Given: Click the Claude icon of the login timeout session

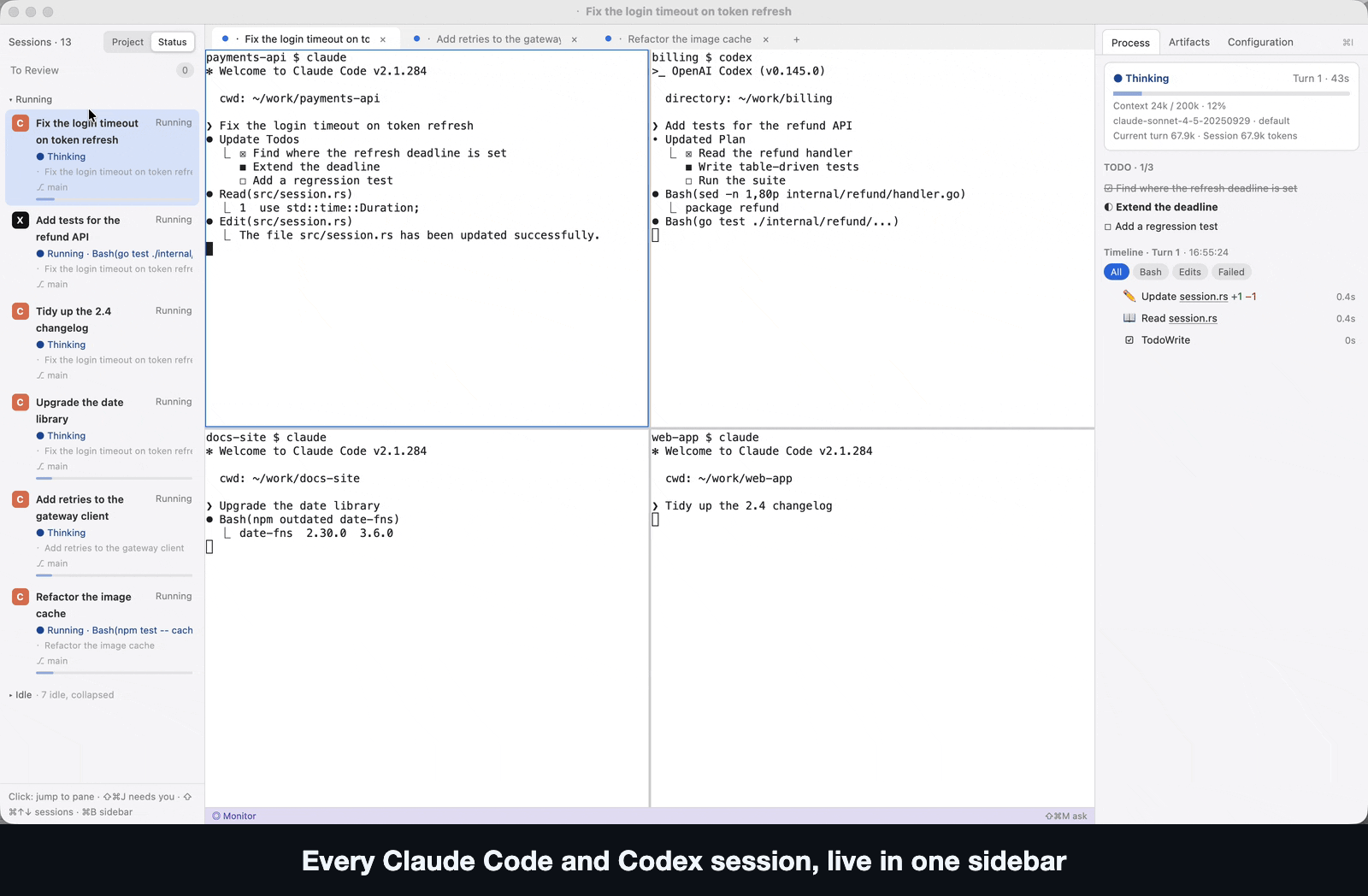Looking at the screenshot, I should click(x=21, y=123).
